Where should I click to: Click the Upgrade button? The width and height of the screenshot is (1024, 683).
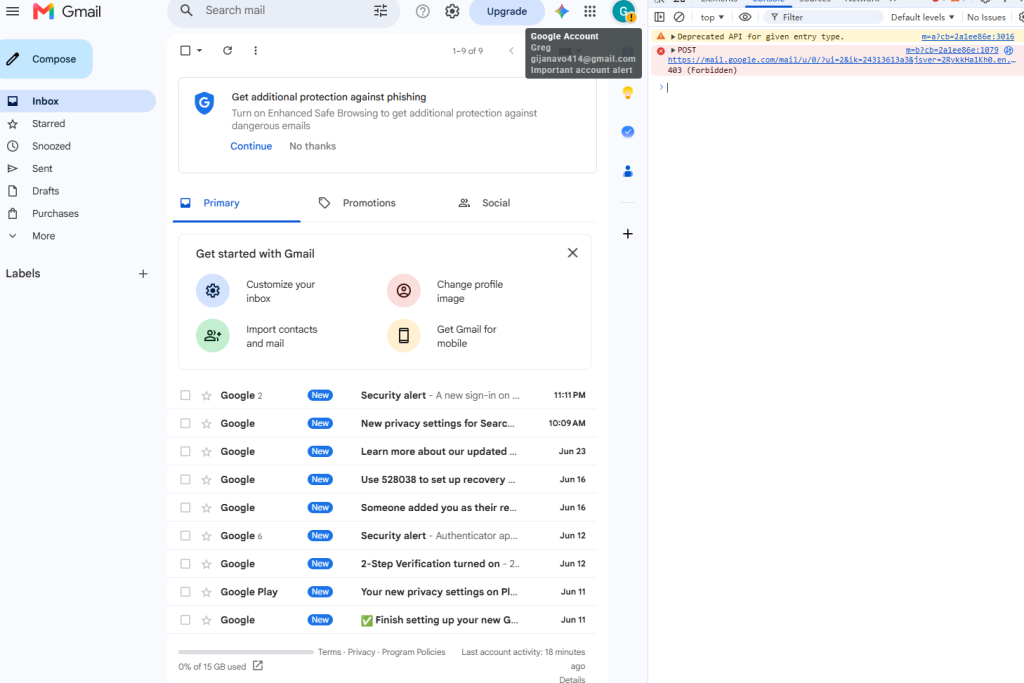507,11
